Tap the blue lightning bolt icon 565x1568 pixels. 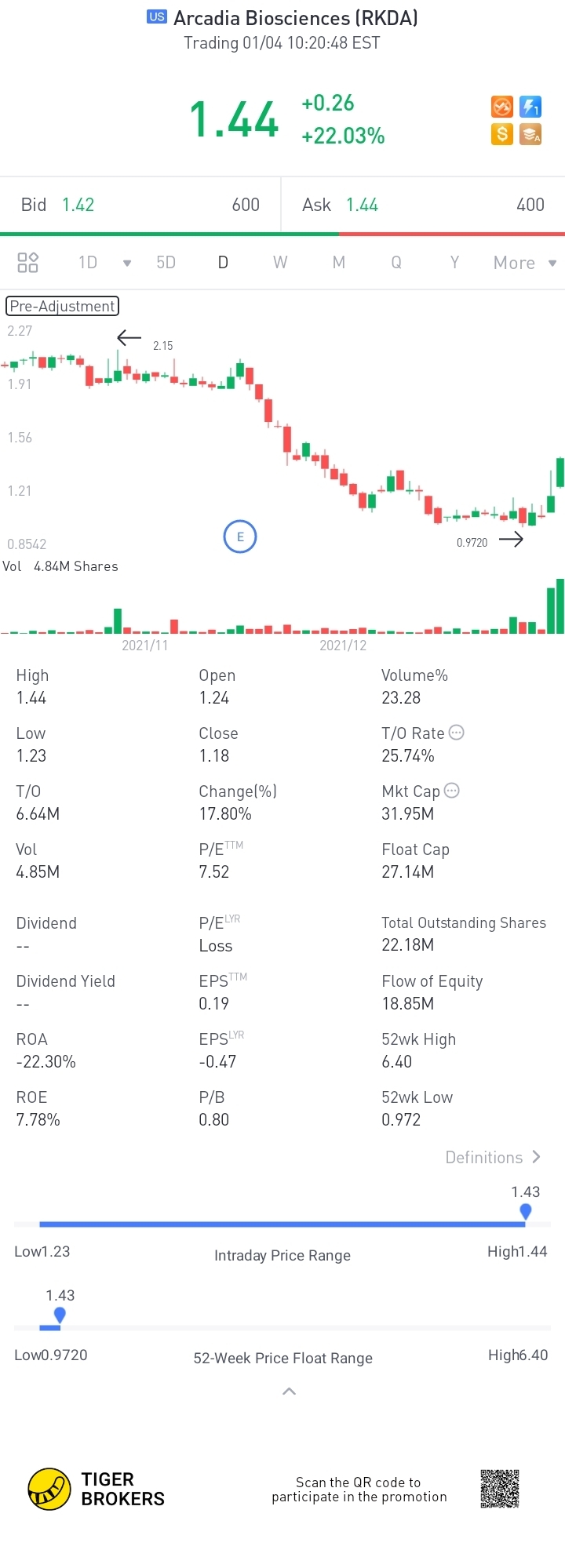click(x=531, y=107)
